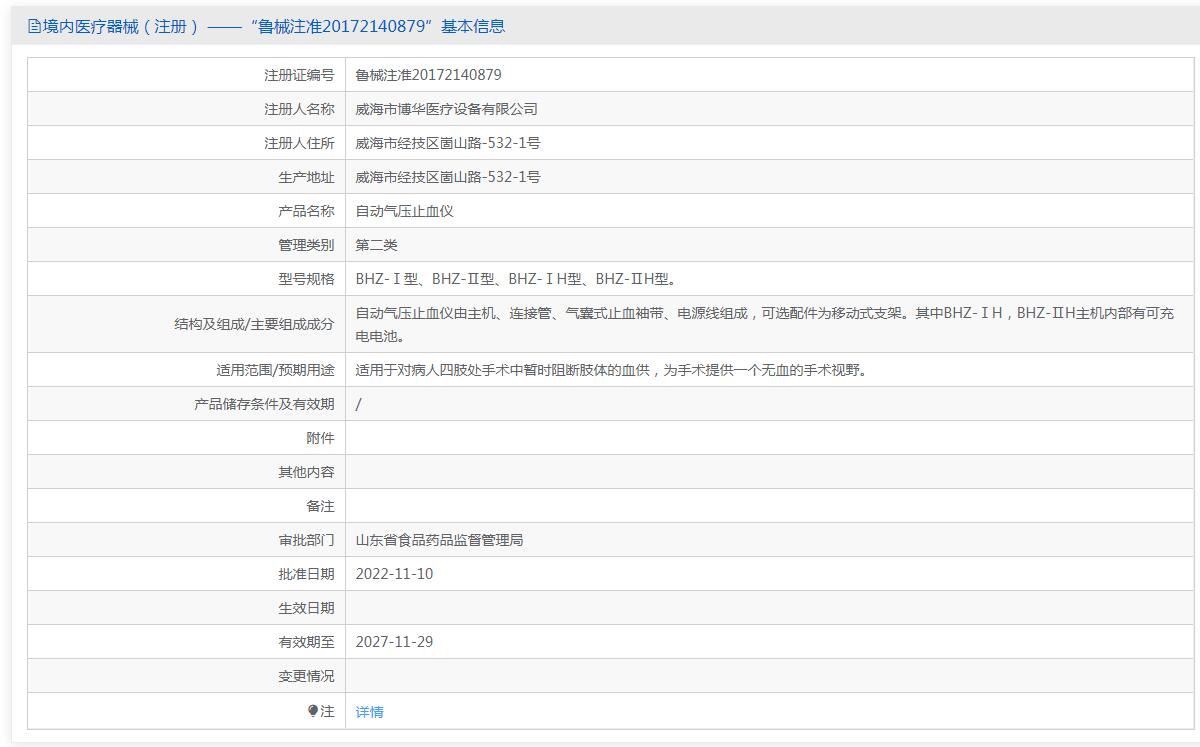
Task: Select expiry date 2027-11-29
Action: coord(394,642)
